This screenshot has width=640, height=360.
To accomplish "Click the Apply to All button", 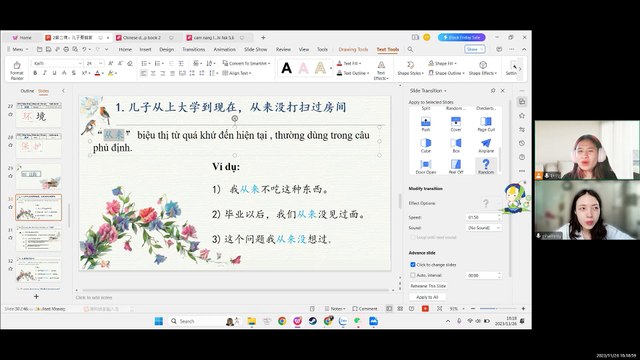I will click(x=427, y=297).
